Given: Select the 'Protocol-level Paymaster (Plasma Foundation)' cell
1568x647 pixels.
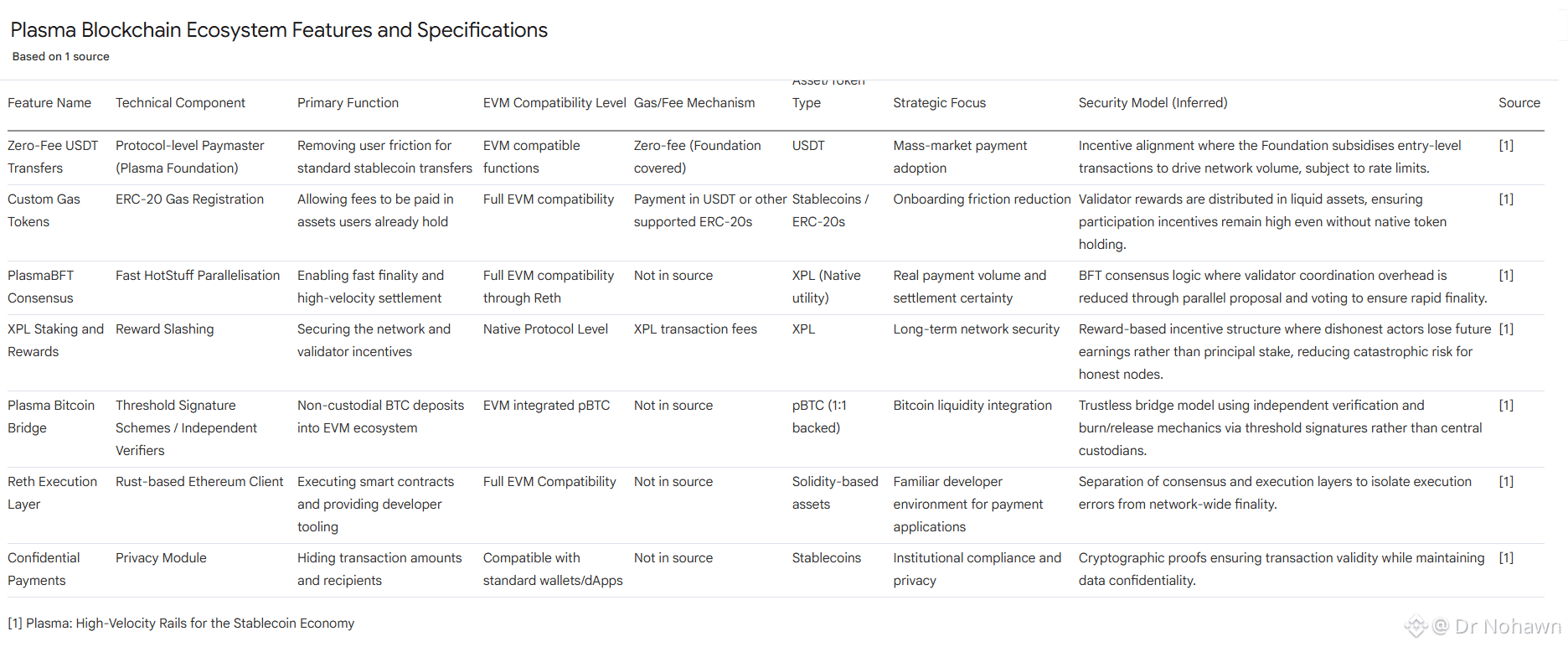Looking at the screenshot, I should (x=190, y=157).
